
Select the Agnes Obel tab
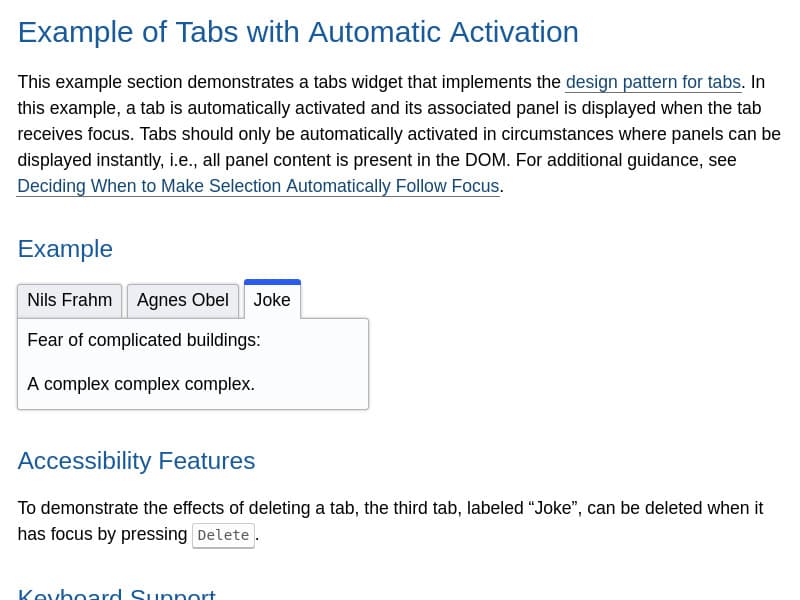pyautogui.click(x=182, y=300)
